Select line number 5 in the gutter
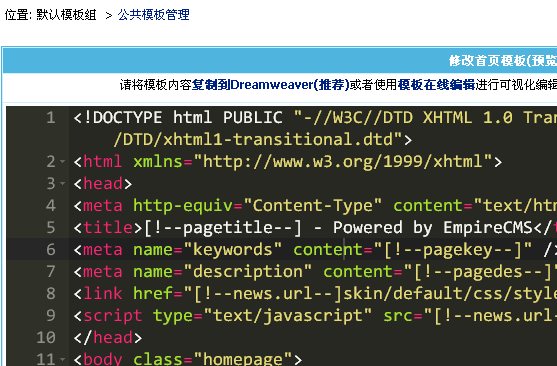557x366 pixels. tap(51, 227)
